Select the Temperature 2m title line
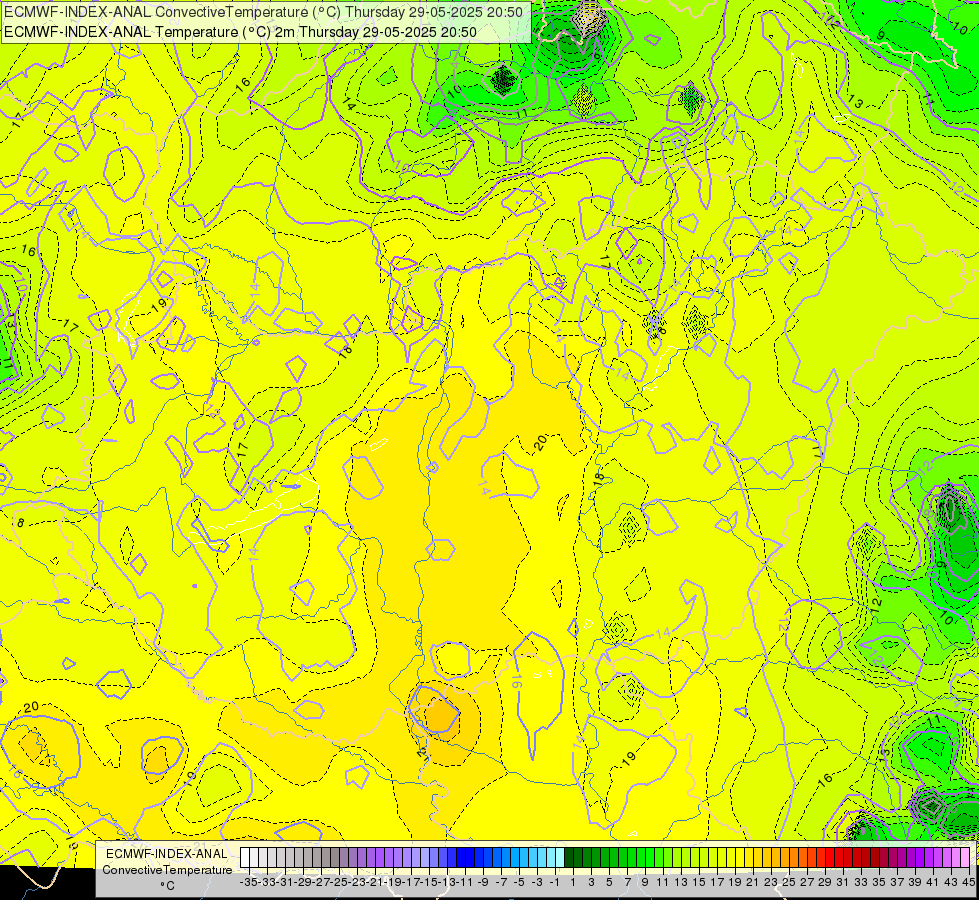Image resolution: width=979 pixels, height=900 pixels. pos(240,32)
